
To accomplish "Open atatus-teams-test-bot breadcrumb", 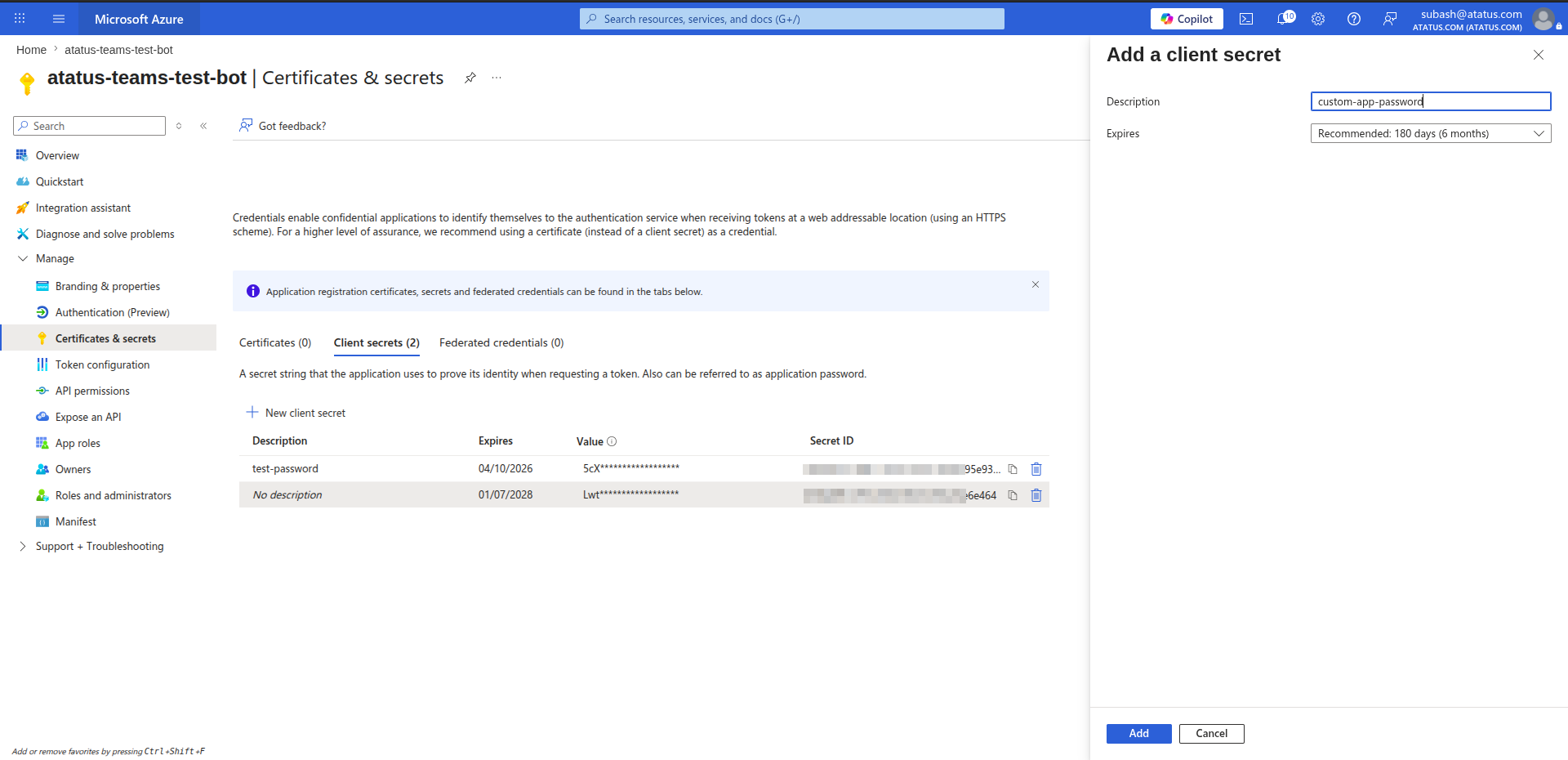I will 119,50.
